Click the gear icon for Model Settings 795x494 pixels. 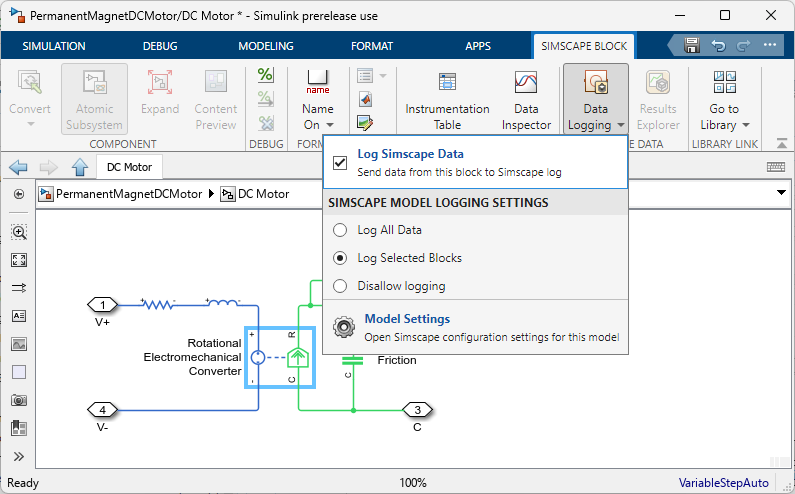coord(344,327)
